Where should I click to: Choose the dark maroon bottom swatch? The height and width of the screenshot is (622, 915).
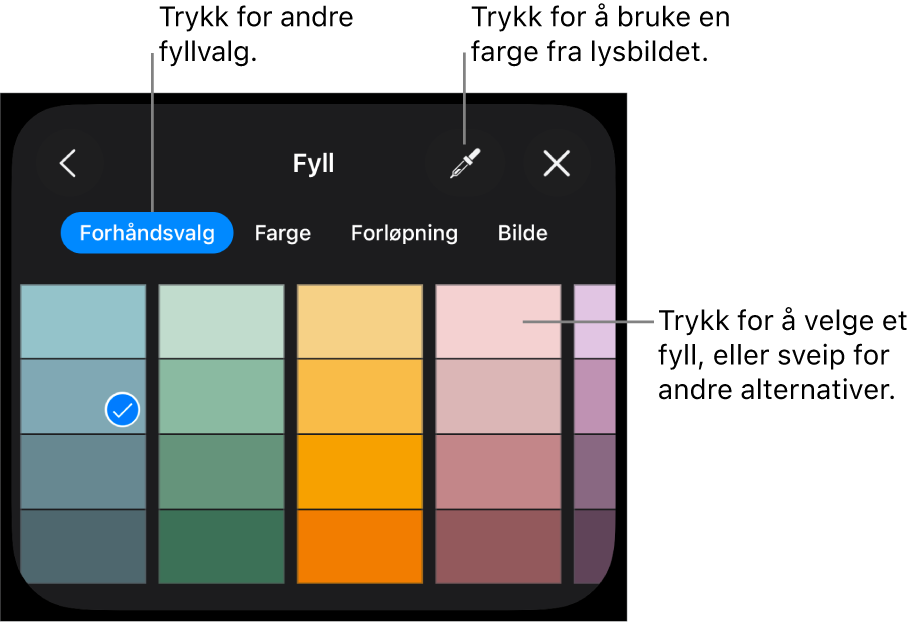[x=498, y=547]
